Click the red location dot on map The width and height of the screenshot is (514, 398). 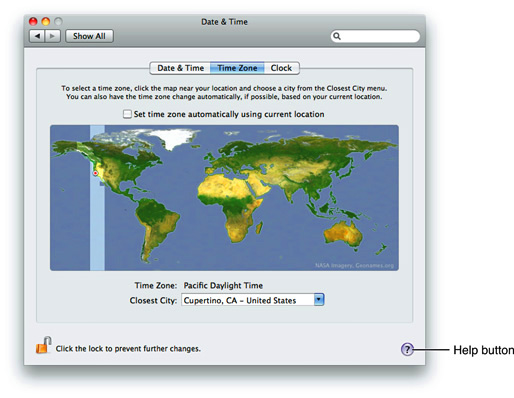click(95, 173)
